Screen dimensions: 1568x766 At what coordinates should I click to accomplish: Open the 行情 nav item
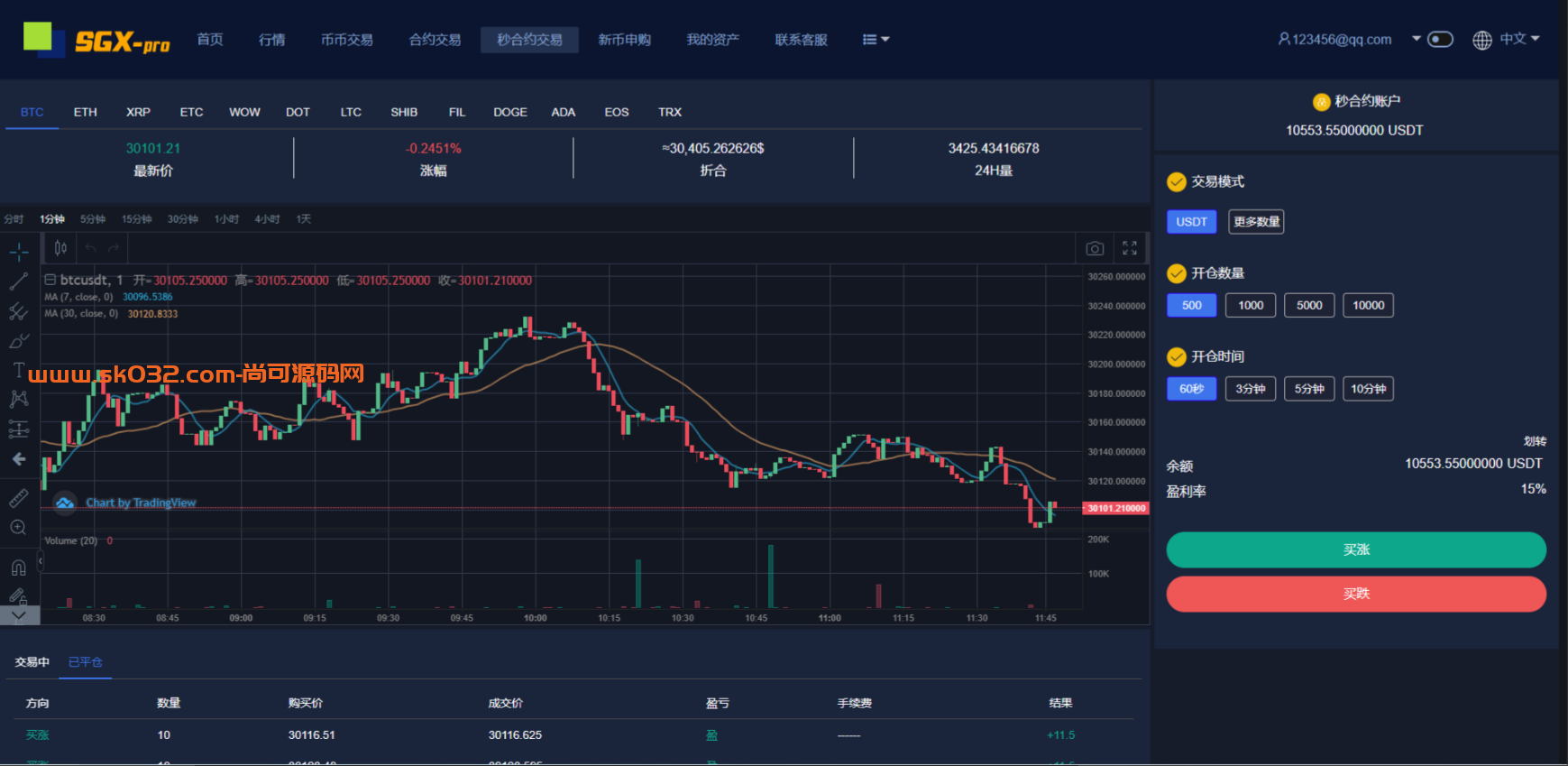coord(271,40)
